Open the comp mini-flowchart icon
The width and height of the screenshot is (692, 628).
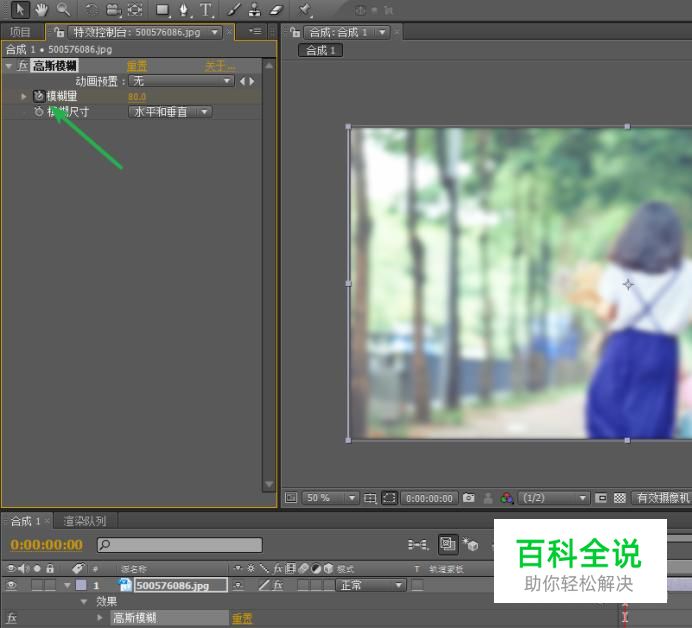pyautogui.click(x=417, y=545)
